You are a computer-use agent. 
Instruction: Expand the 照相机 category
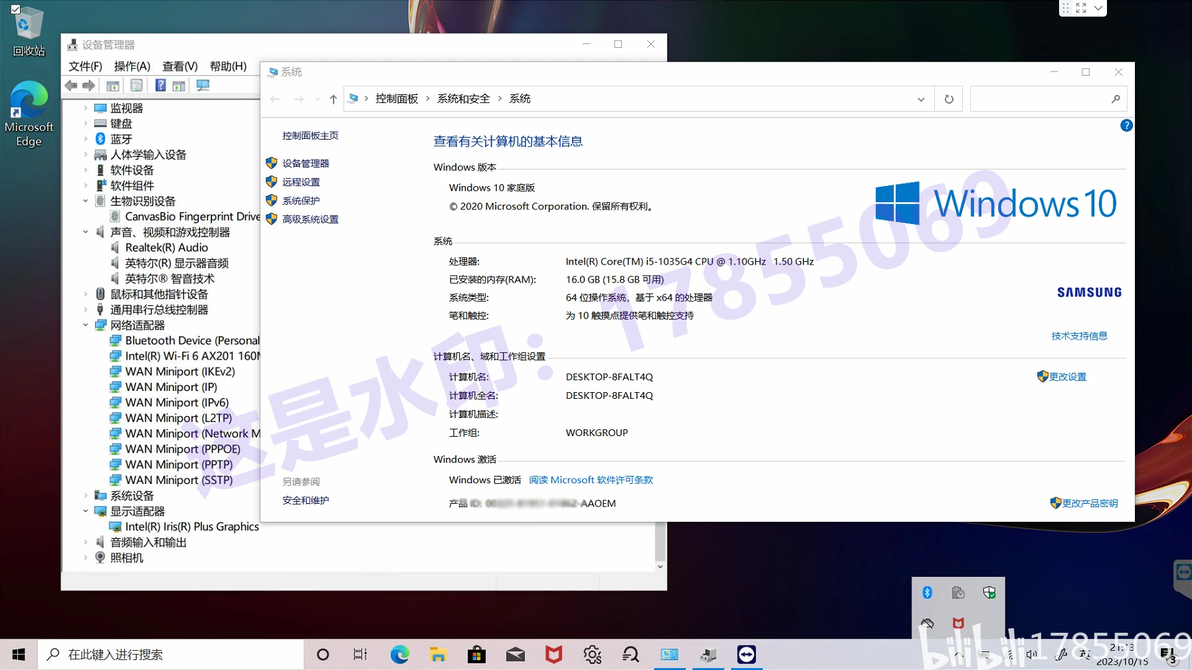(x=86, y=557)
